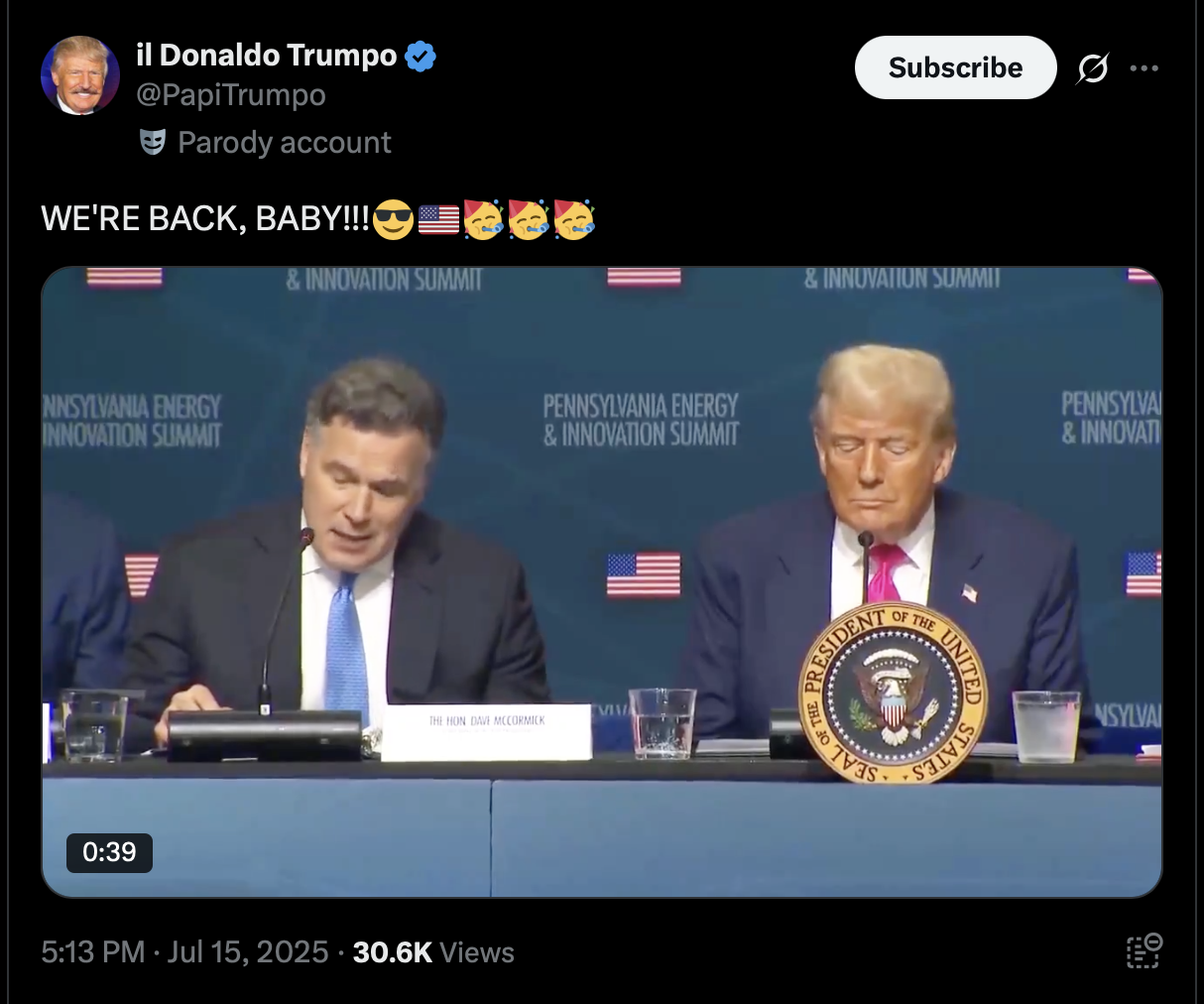Viewport: 1204px width, 1004px height.
Task: Open the 5:13 PM Jul 15, 2025 timestamp
Action: 184,952
